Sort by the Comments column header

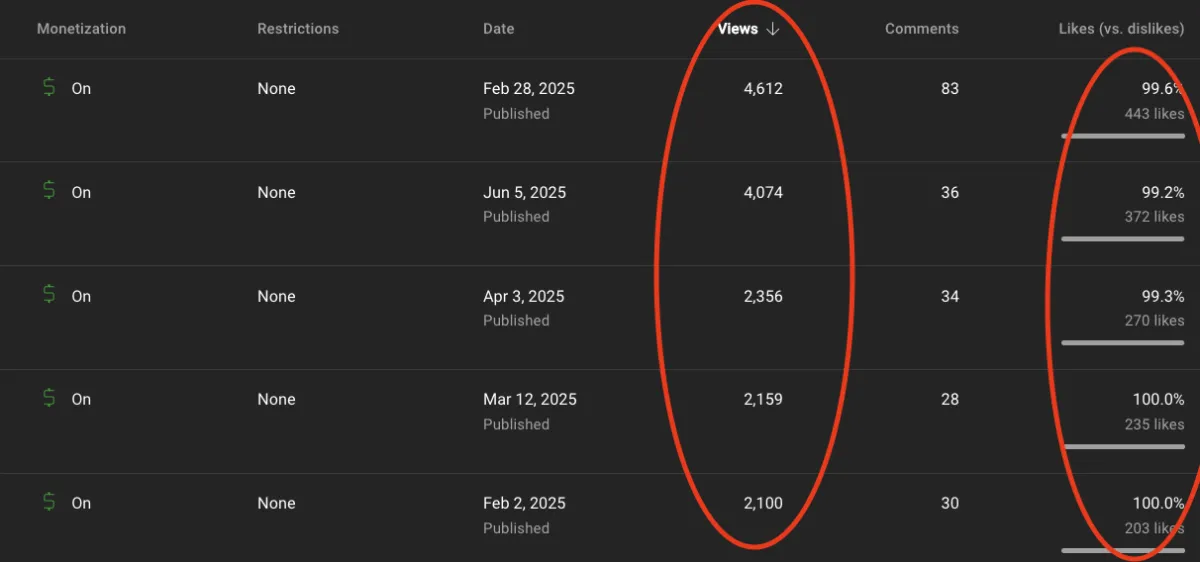click(922, 29)
